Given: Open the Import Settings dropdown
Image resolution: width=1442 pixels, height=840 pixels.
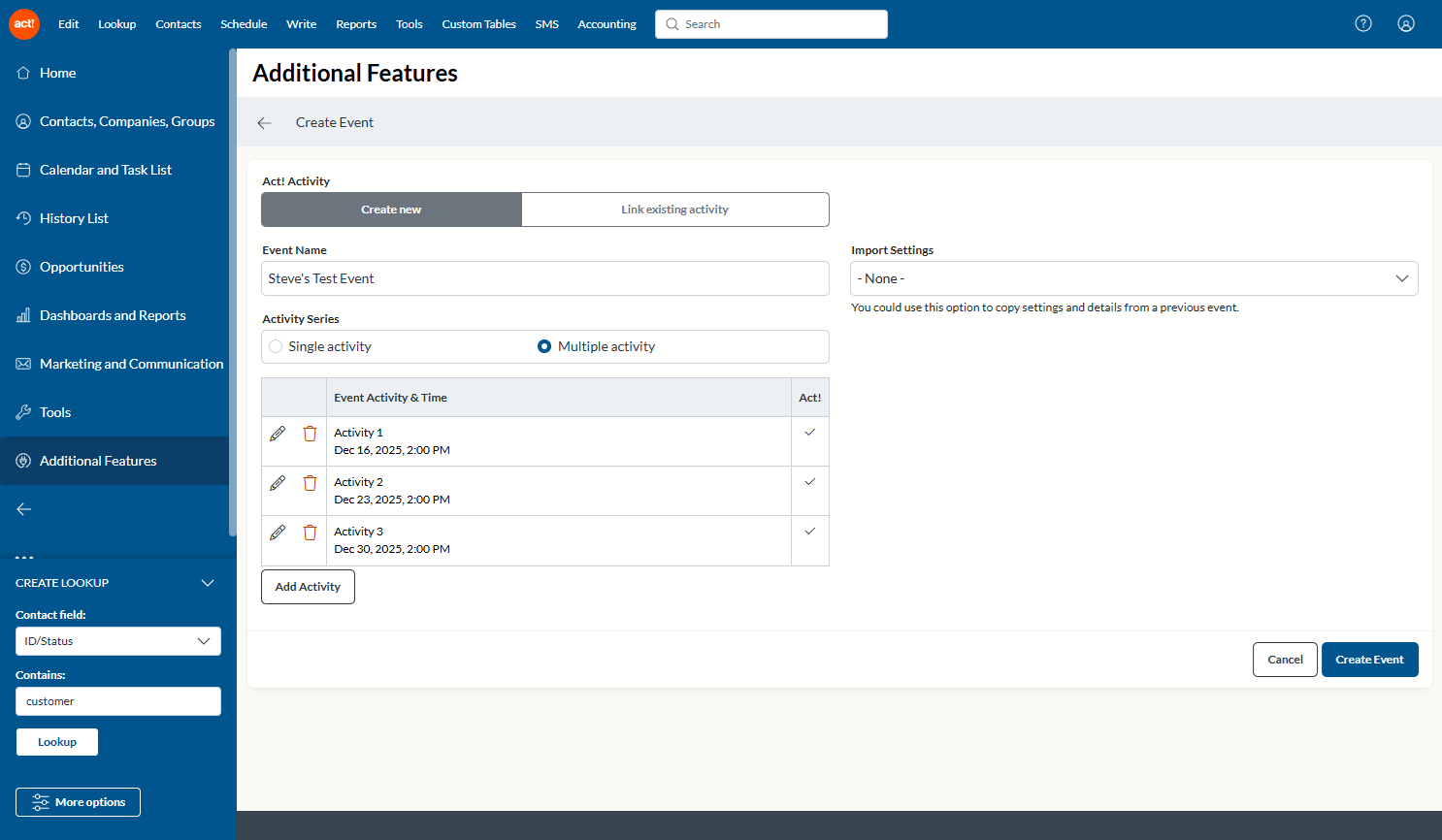Looking at the screenshot, I should [1134, 278].
